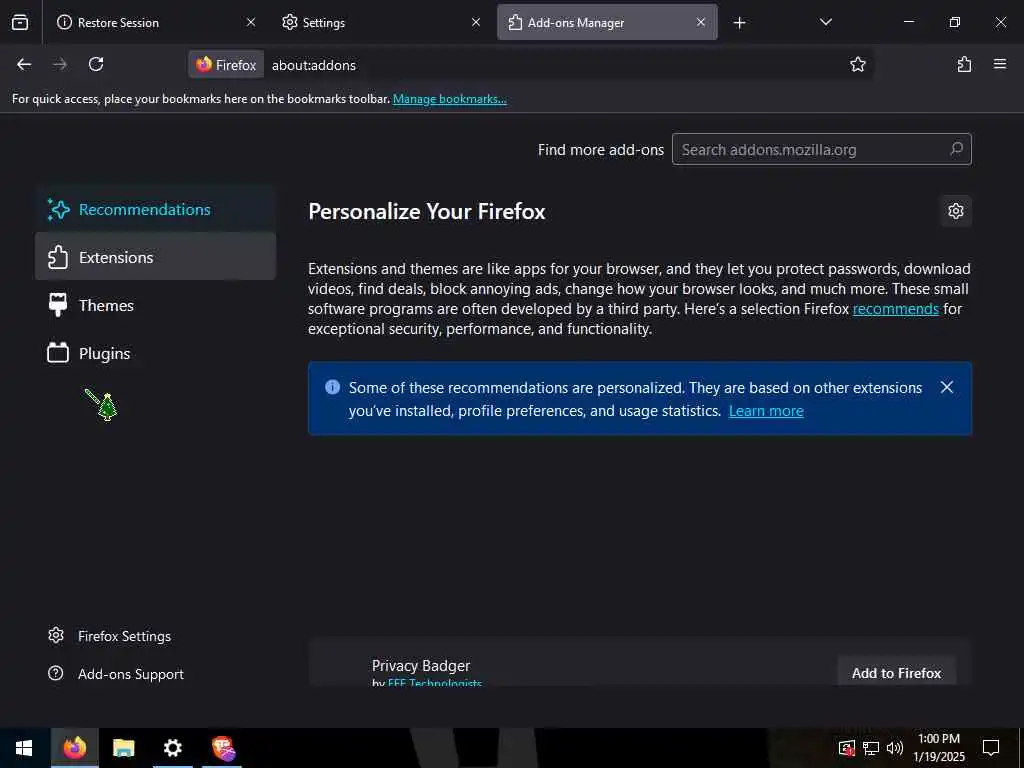The height and width of the screenshot is (768, 1024).
Task: Open the volume tray icon
Action: [x=895, y=748]
